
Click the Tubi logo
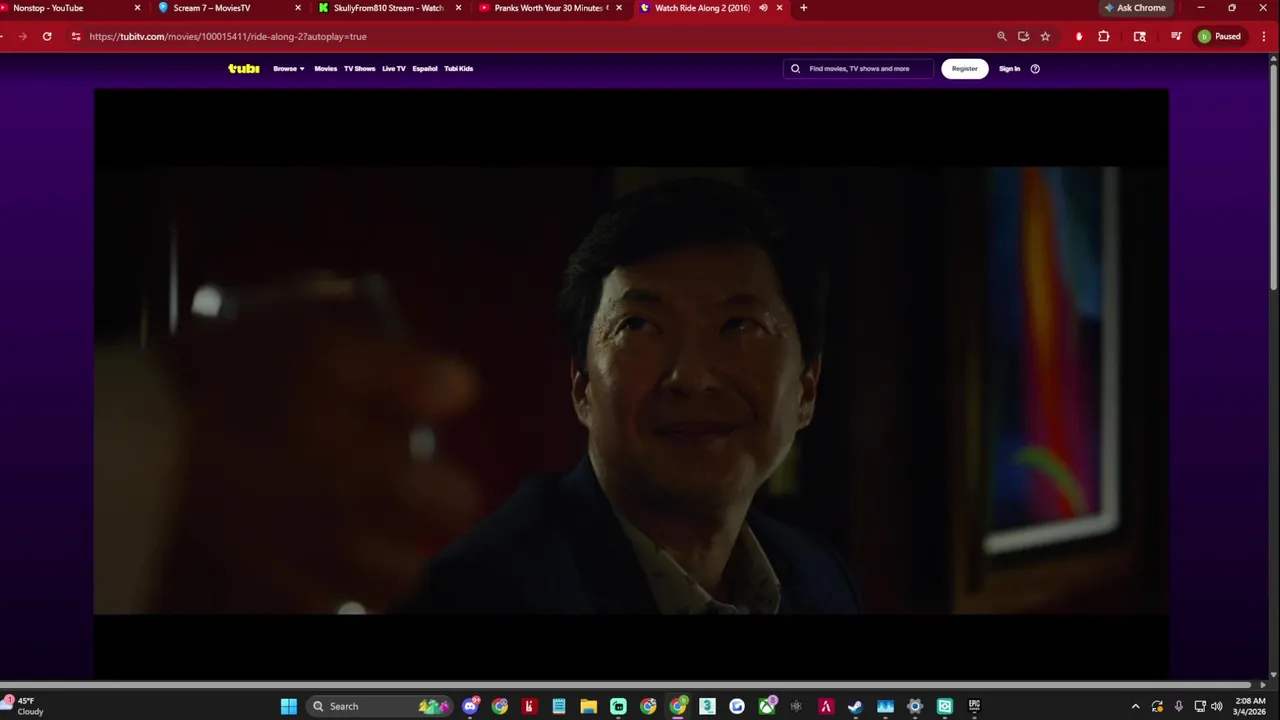point(244,68)
